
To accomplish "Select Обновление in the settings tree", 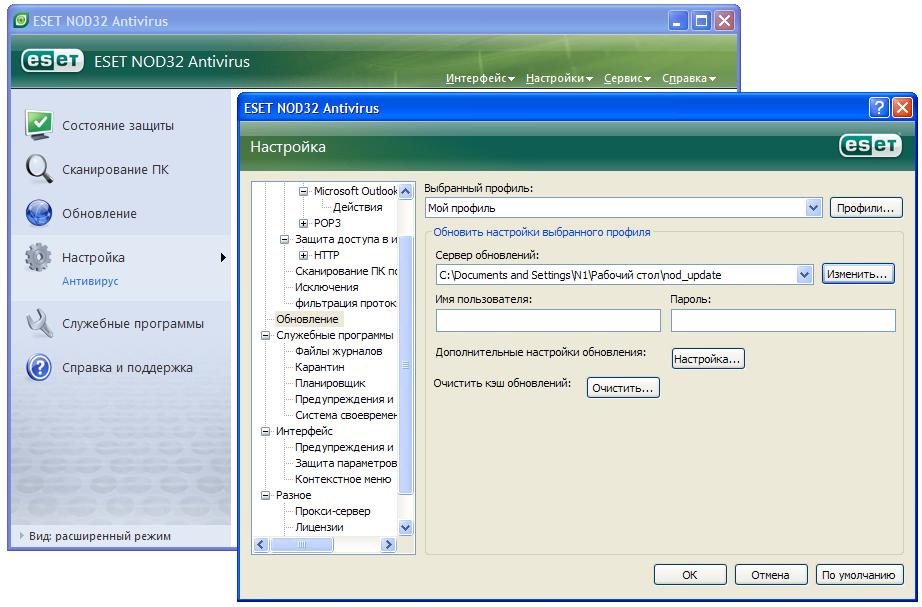I will [x=308, y=319].
